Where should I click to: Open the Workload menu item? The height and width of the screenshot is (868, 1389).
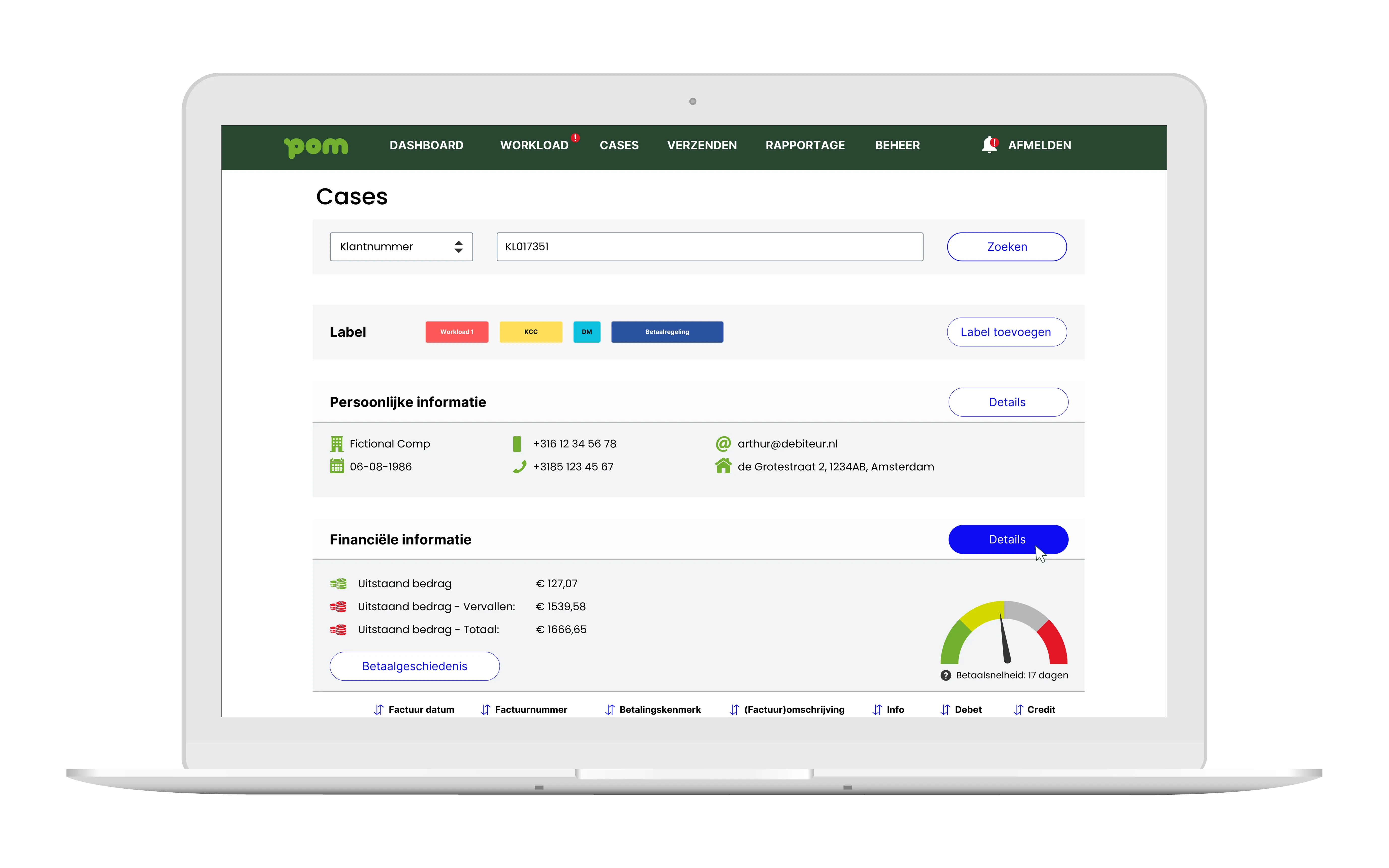[534, 145]
